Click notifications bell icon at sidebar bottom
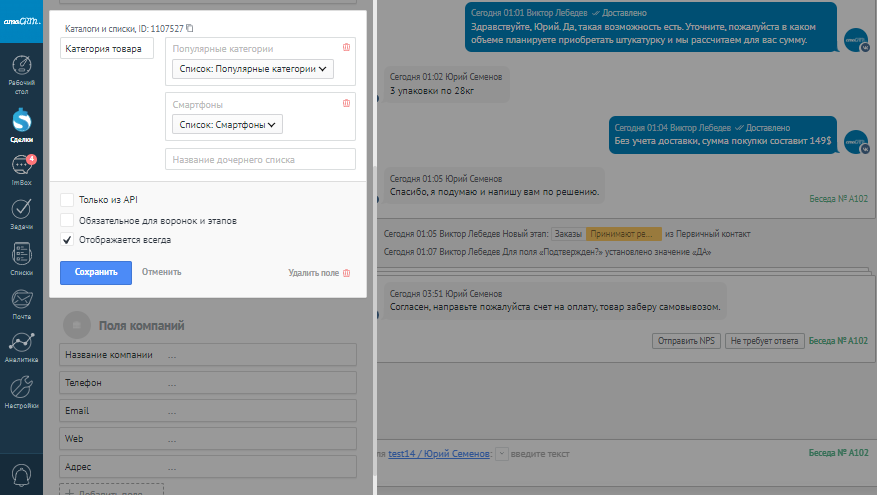 point(21,474)
